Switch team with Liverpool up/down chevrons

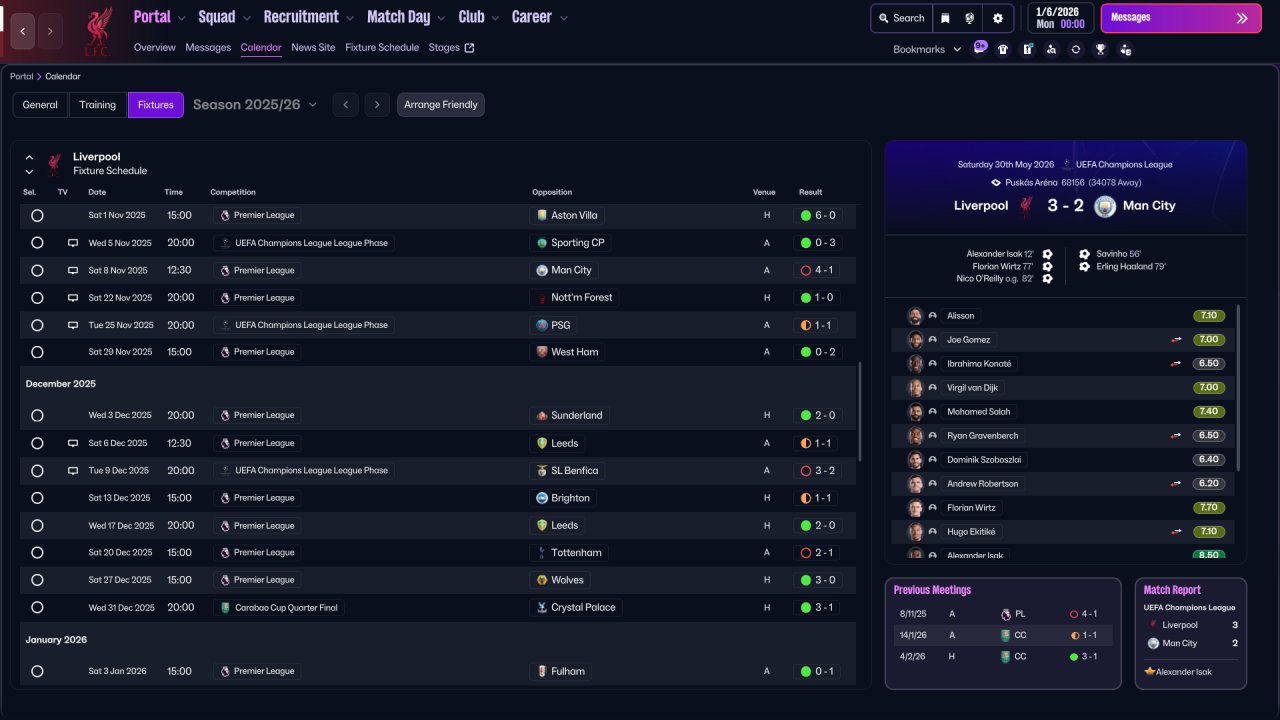[x=29, y=164]
